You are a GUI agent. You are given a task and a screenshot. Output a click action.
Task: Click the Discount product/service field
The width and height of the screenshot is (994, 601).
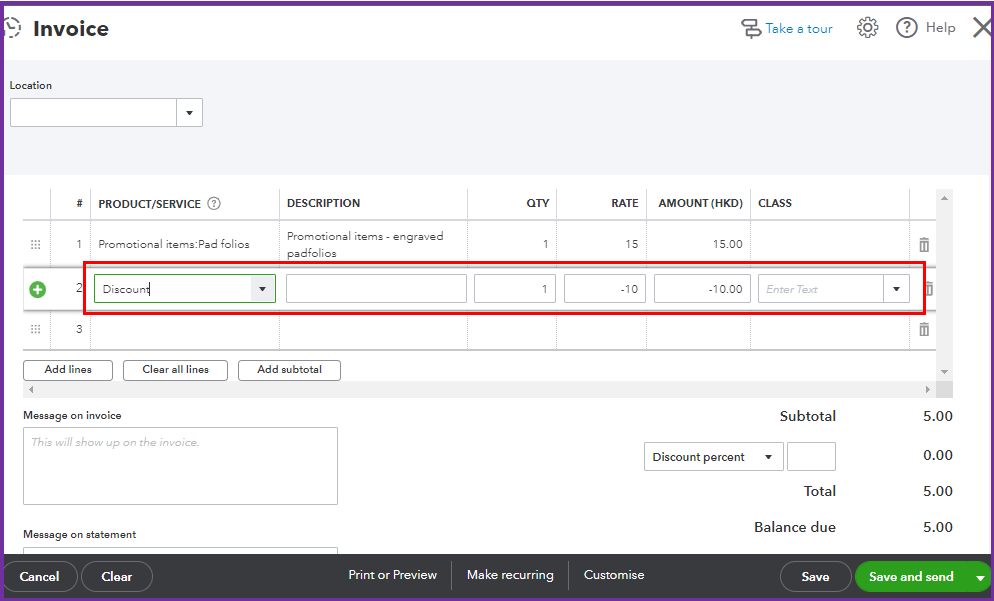pos(172,289)
